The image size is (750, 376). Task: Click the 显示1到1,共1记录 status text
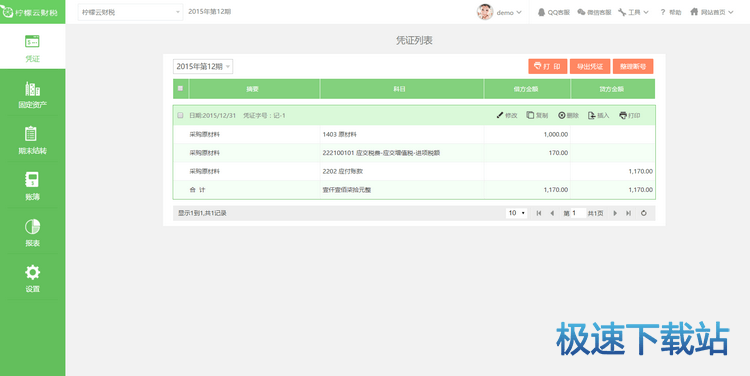coord(202,213)
